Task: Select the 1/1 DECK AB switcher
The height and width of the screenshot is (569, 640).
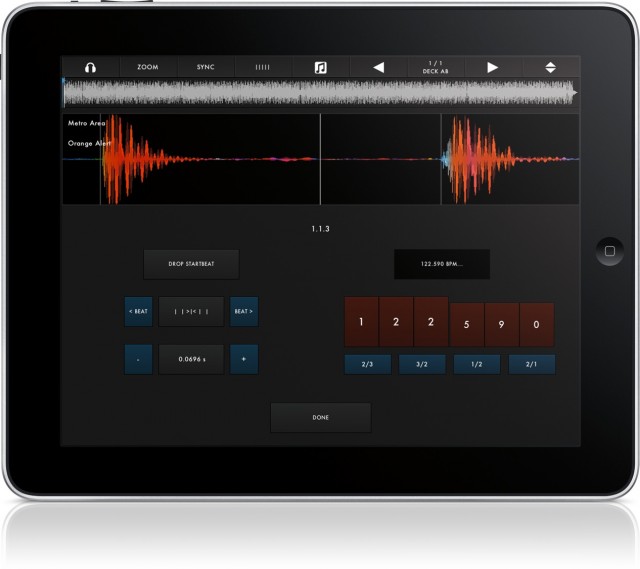Action: pos(435,67)
